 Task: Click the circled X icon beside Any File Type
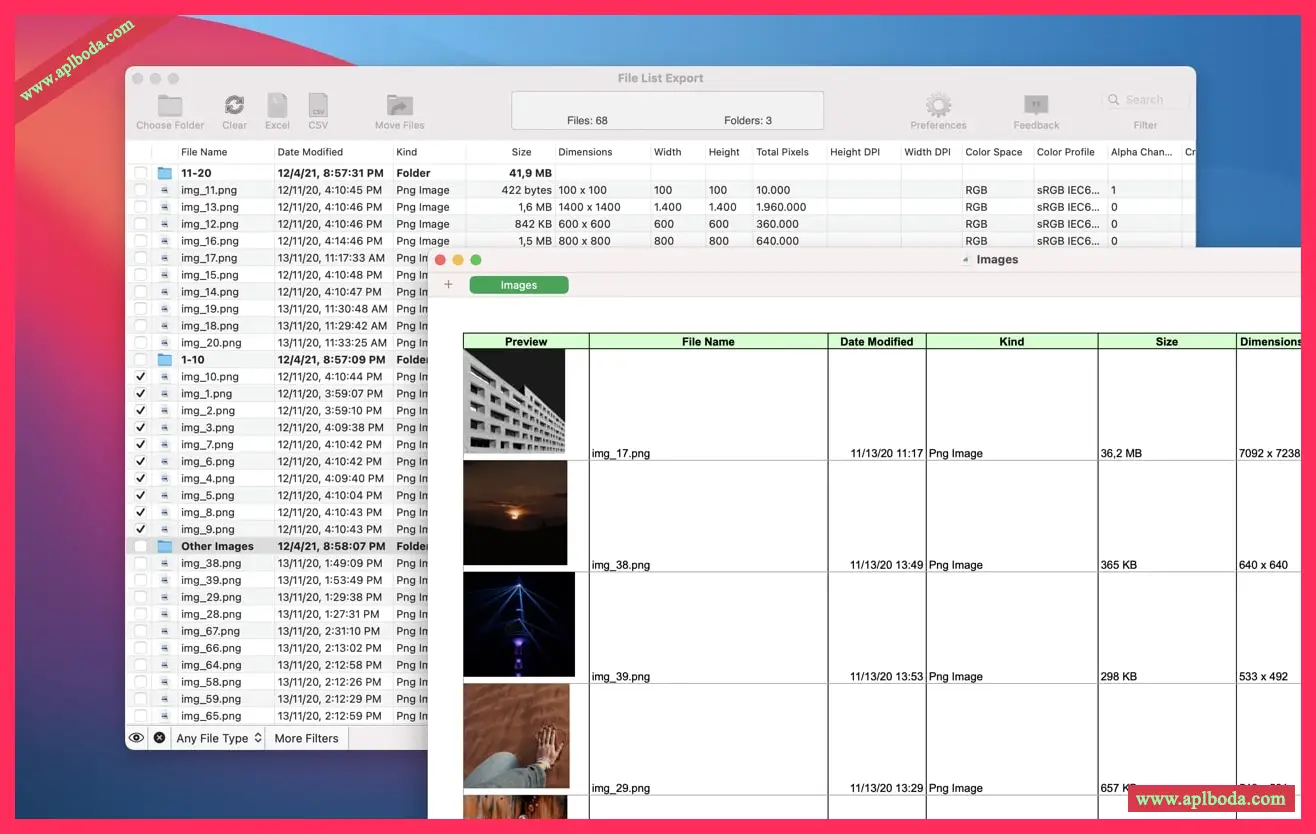click(159, 738)
